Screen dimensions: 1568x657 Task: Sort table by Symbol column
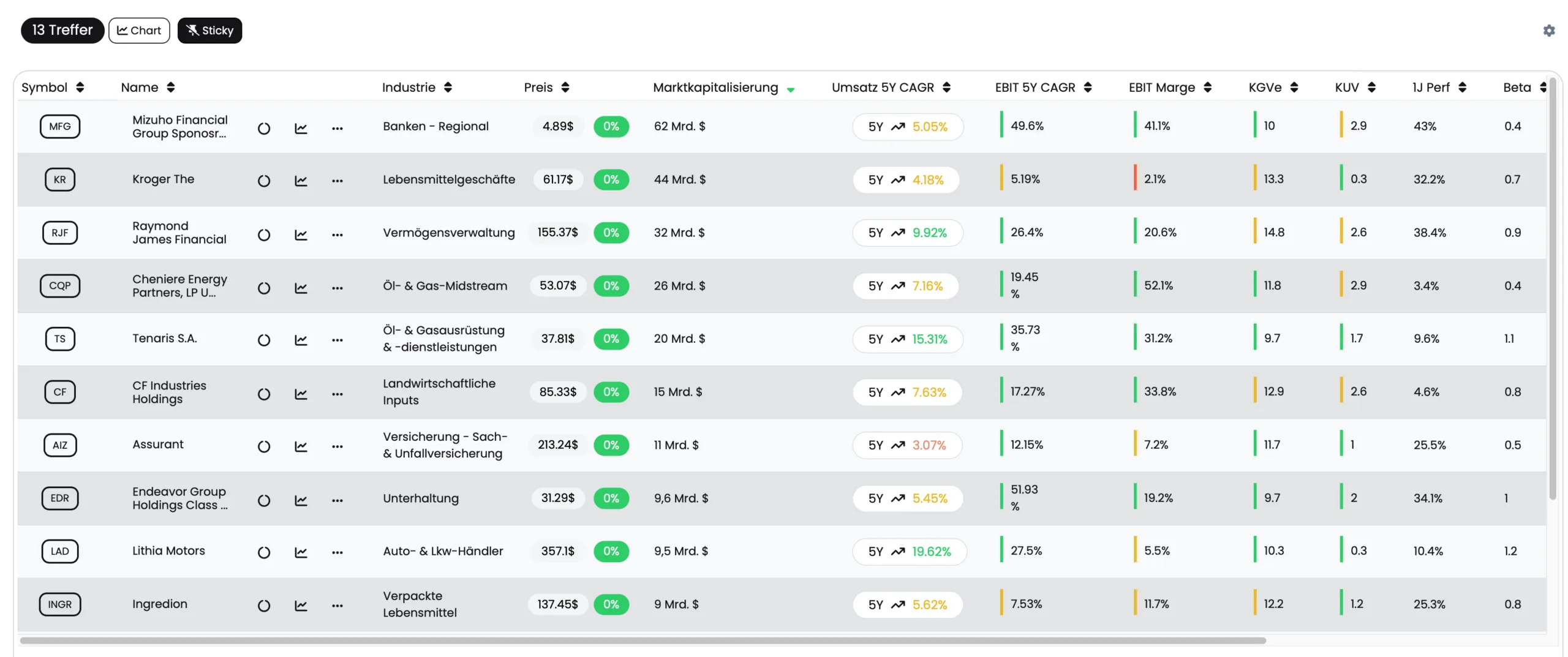point(52,87)
